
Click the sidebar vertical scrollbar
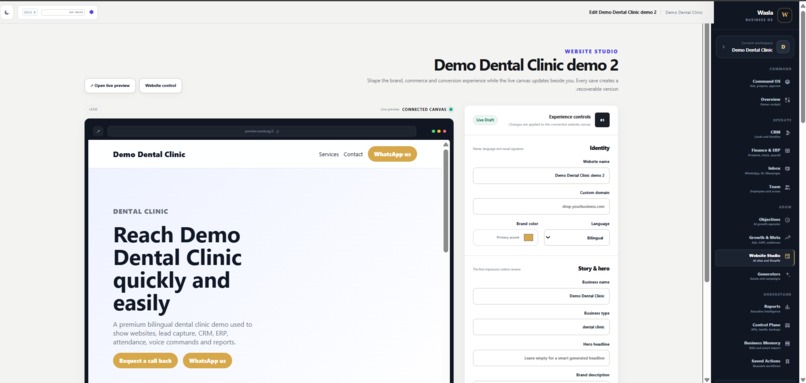click(x=803, y=67)
